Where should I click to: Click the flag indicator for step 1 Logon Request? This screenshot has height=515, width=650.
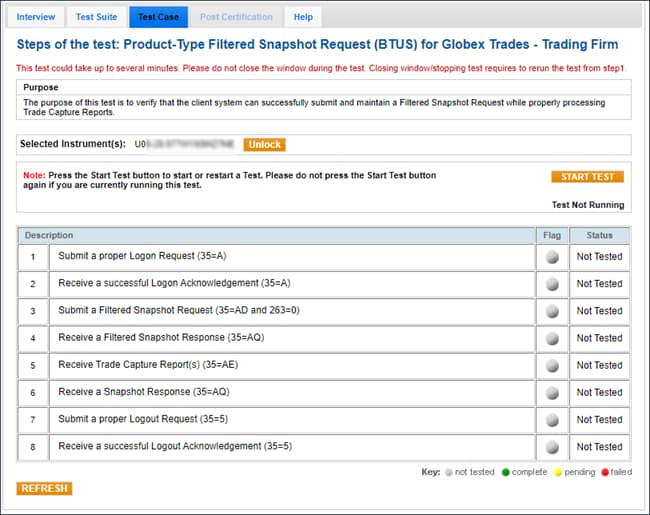point(551,257)
